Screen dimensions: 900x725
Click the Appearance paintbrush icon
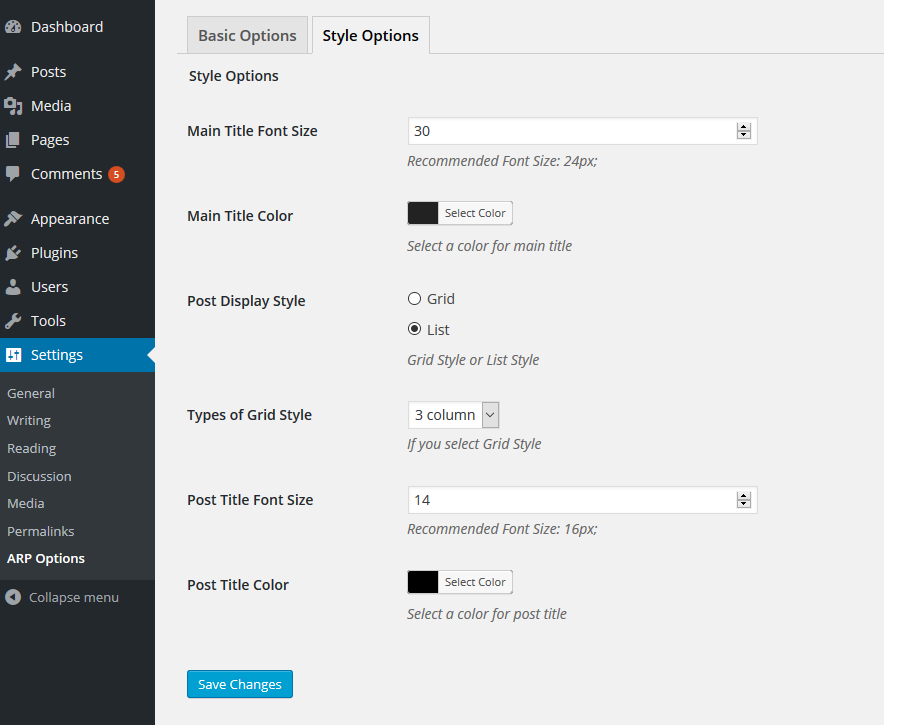13,219
